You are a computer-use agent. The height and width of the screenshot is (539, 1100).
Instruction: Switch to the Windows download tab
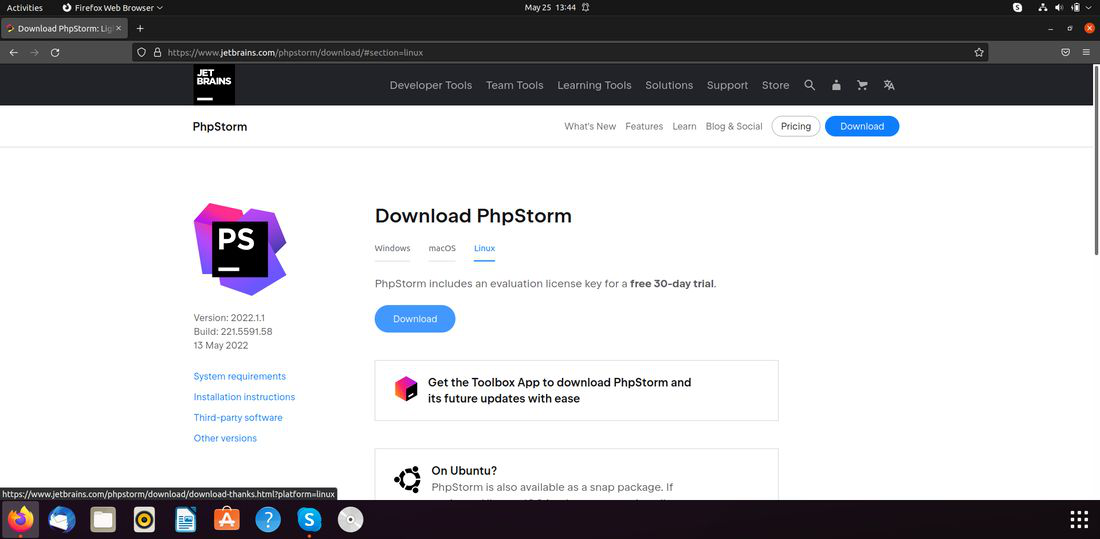pos(392,248)
